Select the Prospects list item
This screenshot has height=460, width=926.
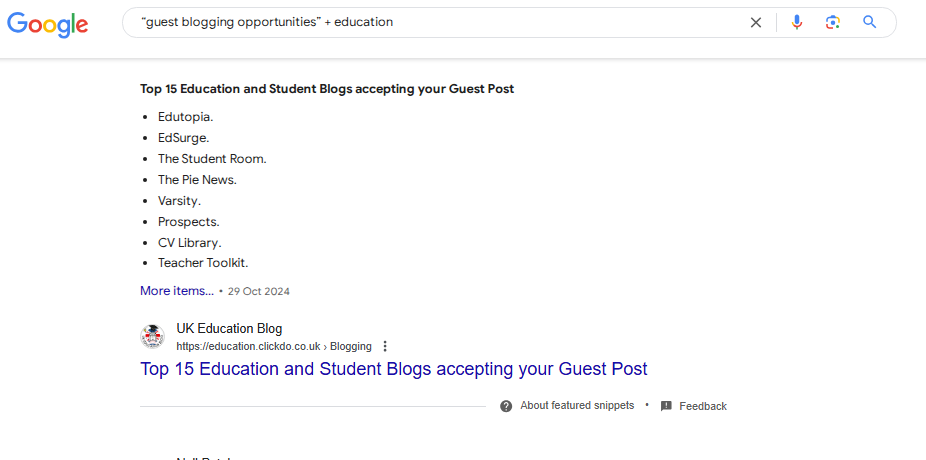click(x=188, y=222)
